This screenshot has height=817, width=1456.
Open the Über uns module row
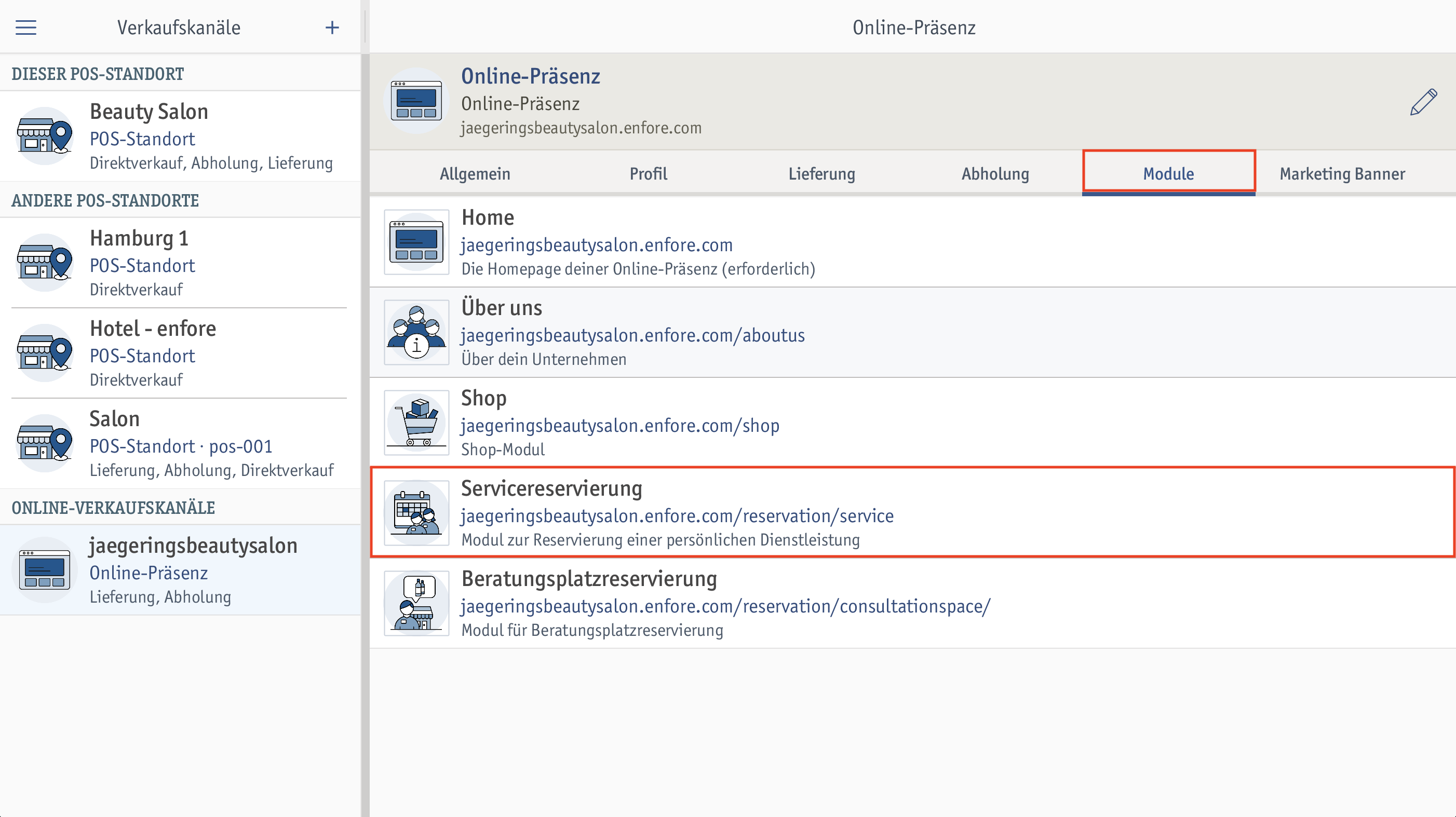[x=913, y=332]
